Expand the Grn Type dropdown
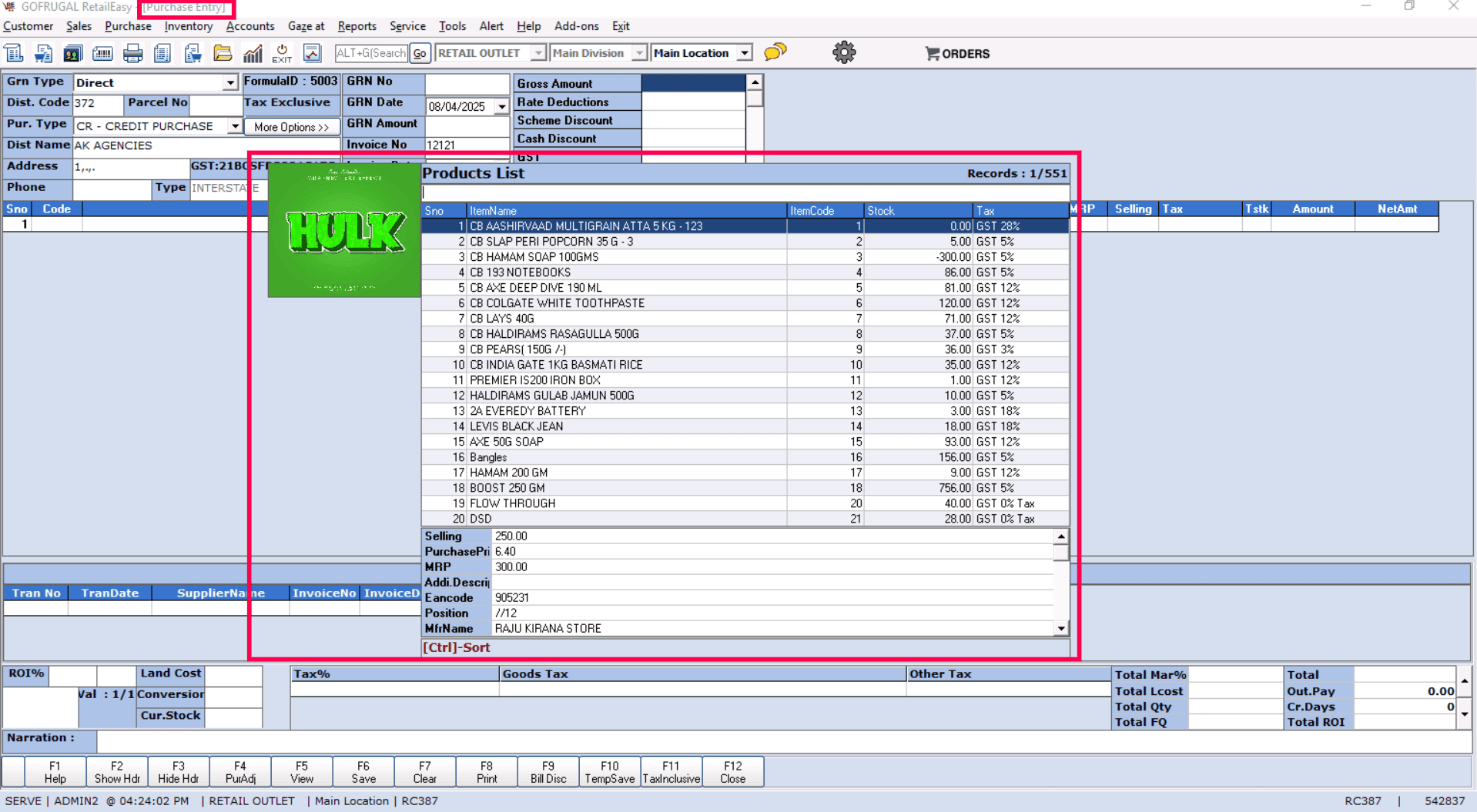 [229, 82]
